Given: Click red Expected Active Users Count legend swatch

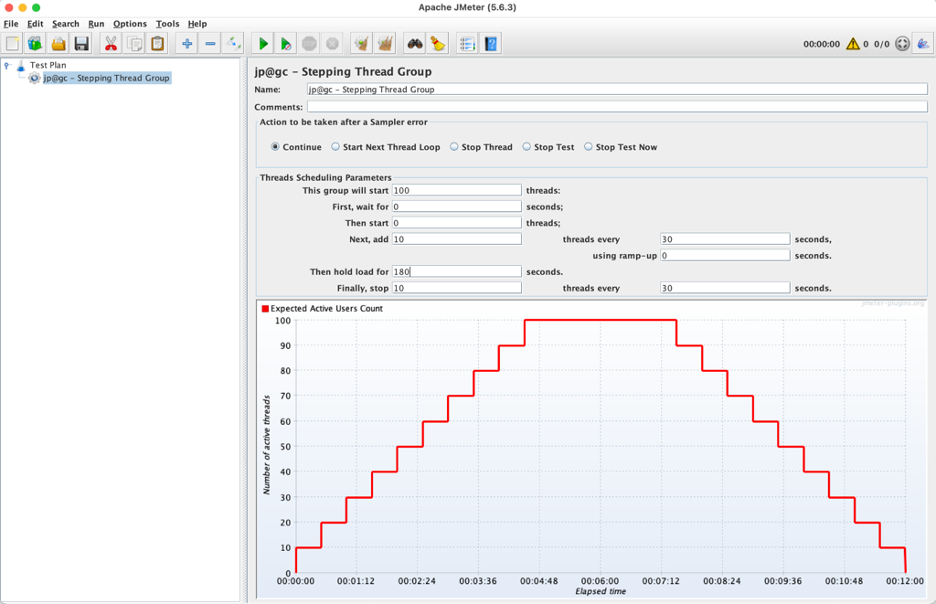Looking at the screenshot, I should (x=265, y=309).
